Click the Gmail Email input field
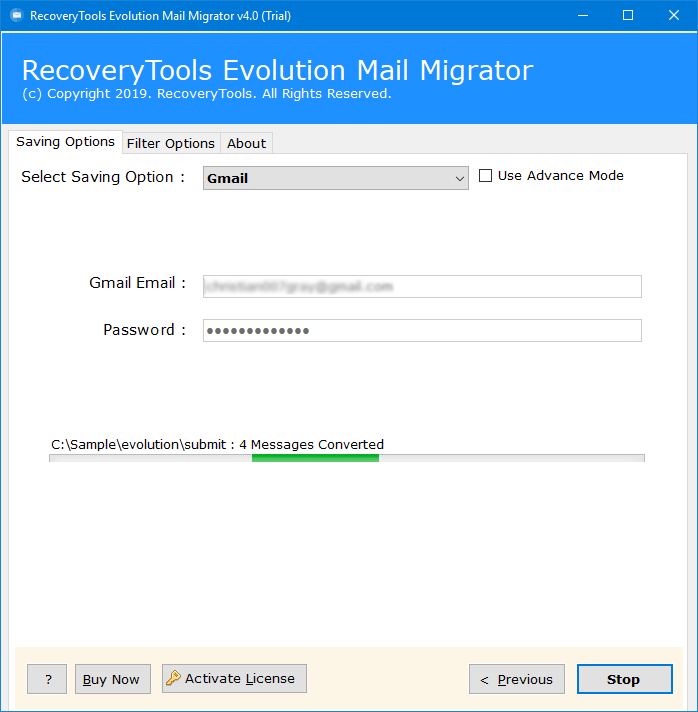 (x=422, y=287)
